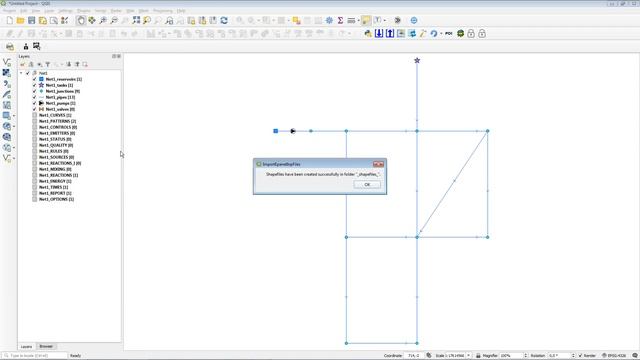Open the Layer menu
This screenshot has width=640, height=360.
click(x=49, y=11)
